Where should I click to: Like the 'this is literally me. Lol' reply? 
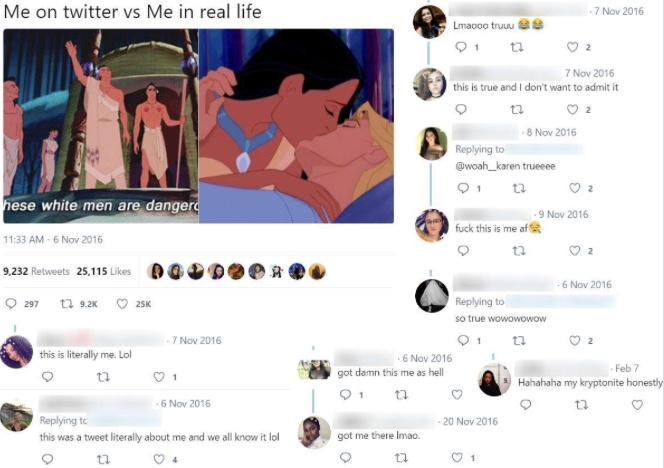point(159,377)
